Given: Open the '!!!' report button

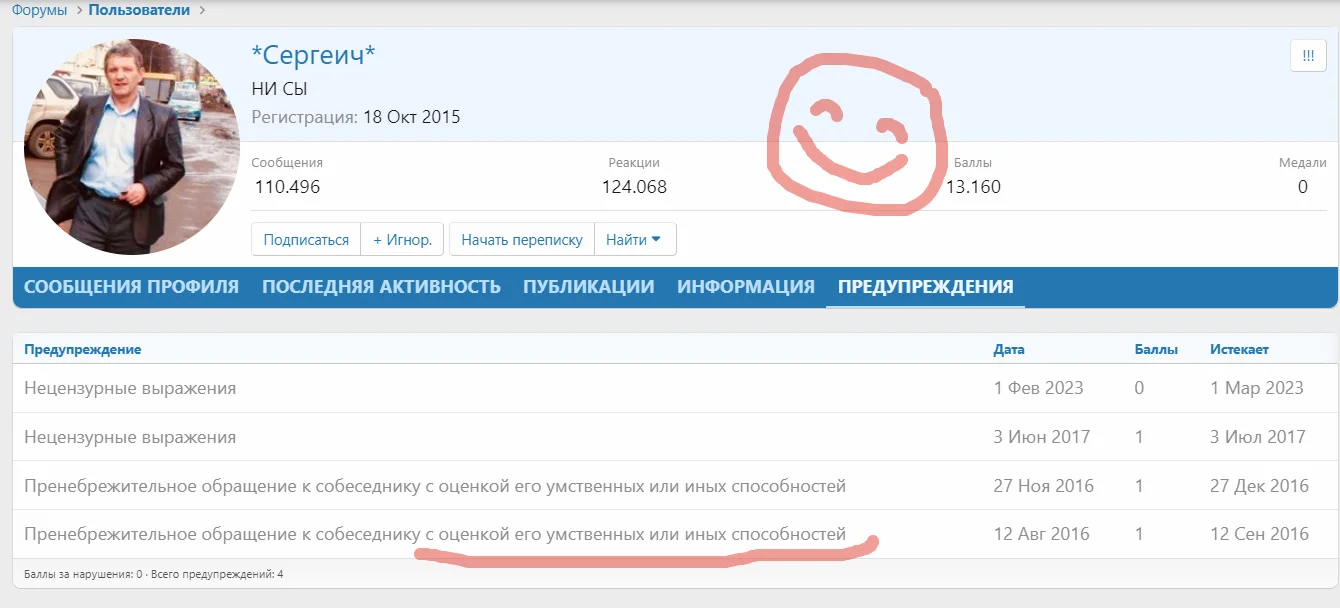Looking at the screenshot, I should click(1308, 57).
